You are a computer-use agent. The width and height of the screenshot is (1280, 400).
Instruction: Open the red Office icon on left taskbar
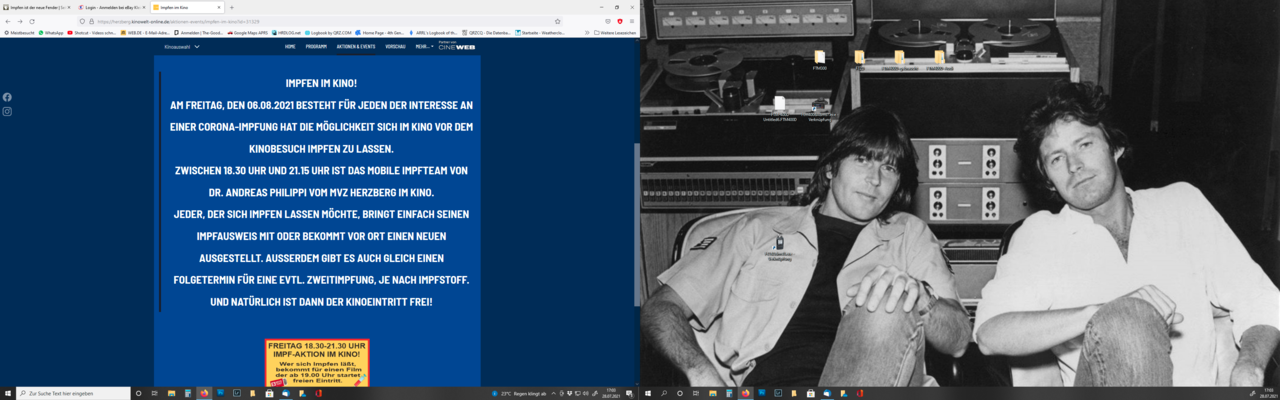[318, 393]
